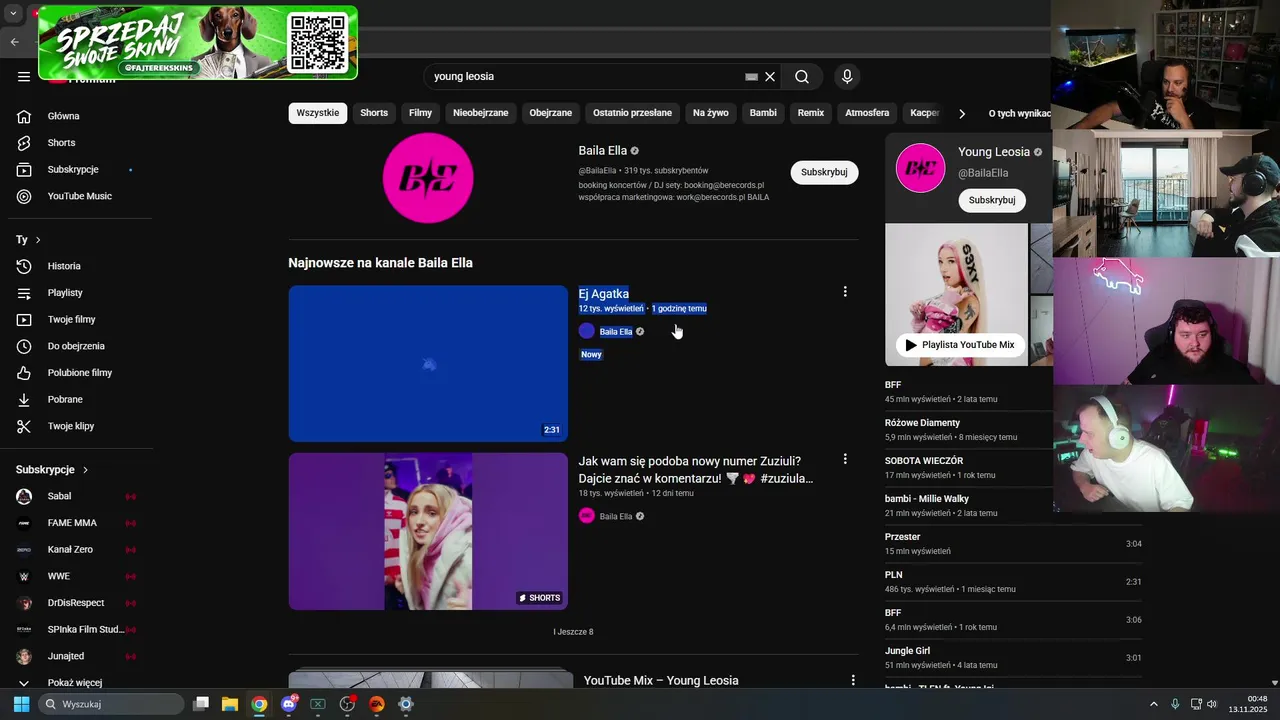Open three-dot menu for Zuziula short
This screenshot has height=720, width=1280.
pos(845,459)
